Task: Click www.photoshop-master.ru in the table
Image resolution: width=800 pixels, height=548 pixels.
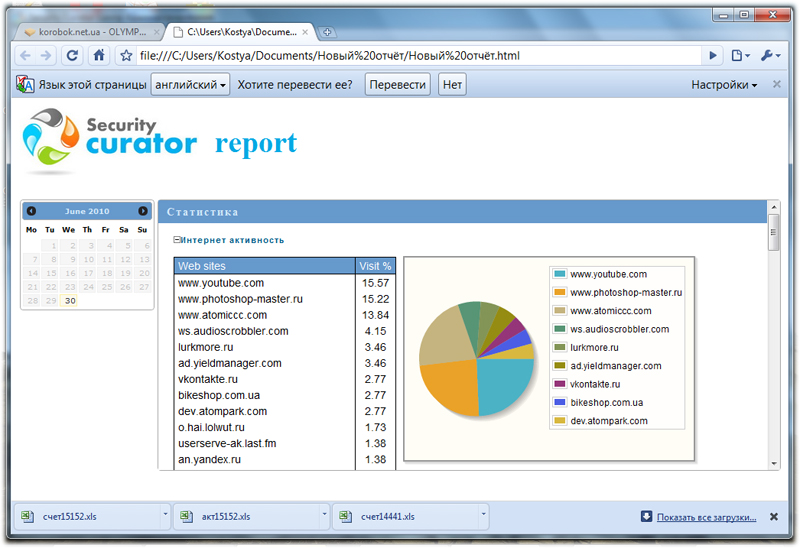Action: 240,299
